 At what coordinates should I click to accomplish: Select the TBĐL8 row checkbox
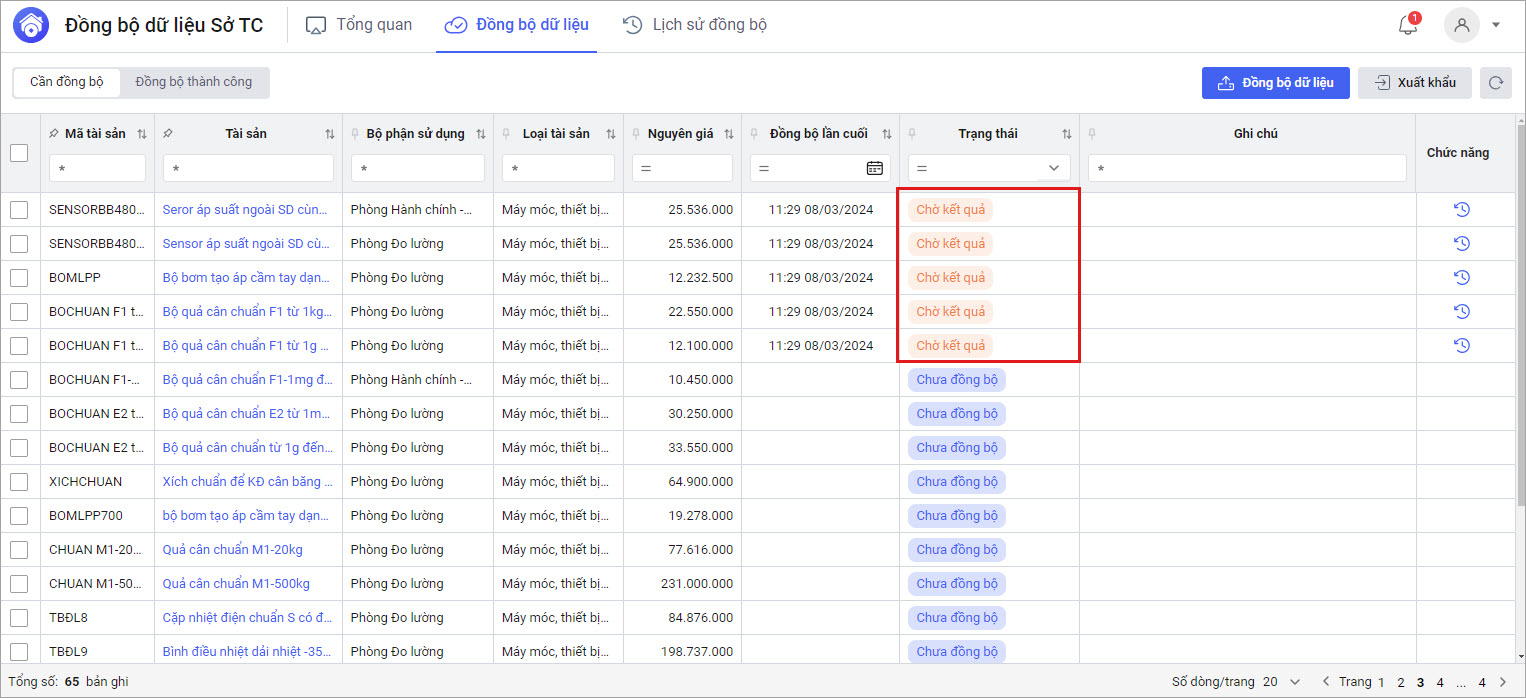tap(19, 618)
